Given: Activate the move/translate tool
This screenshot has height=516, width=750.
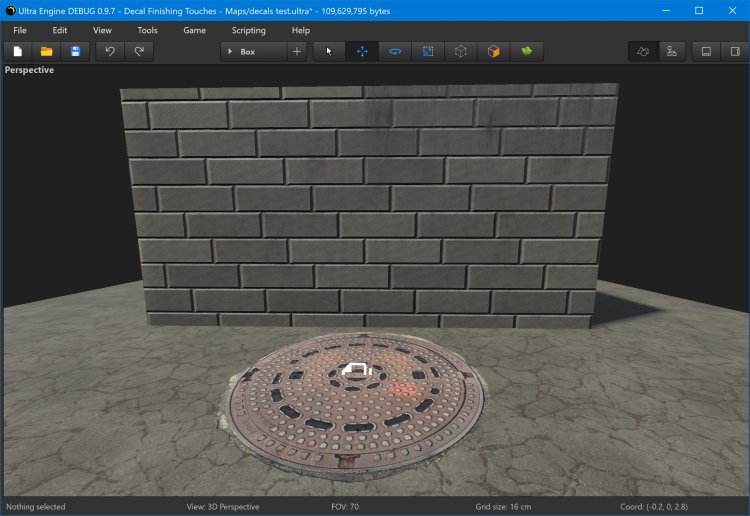Looking at the screenshot, I should coord(362,51).
